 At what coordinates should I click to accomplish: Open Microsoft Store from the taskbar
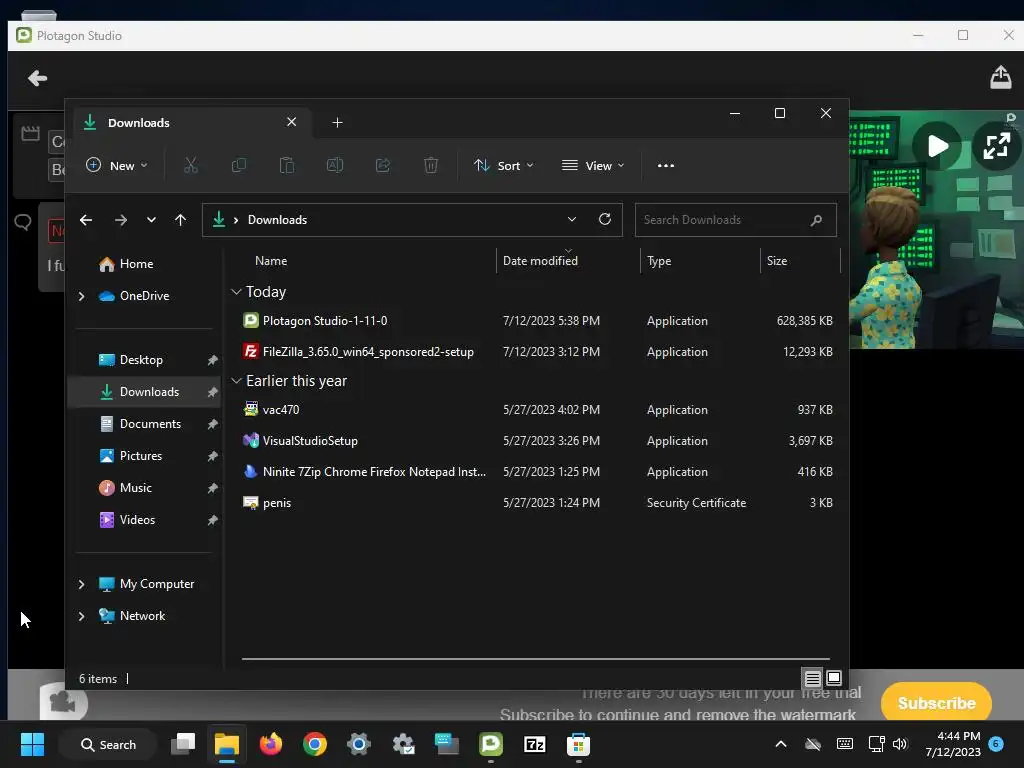point(578,744)
